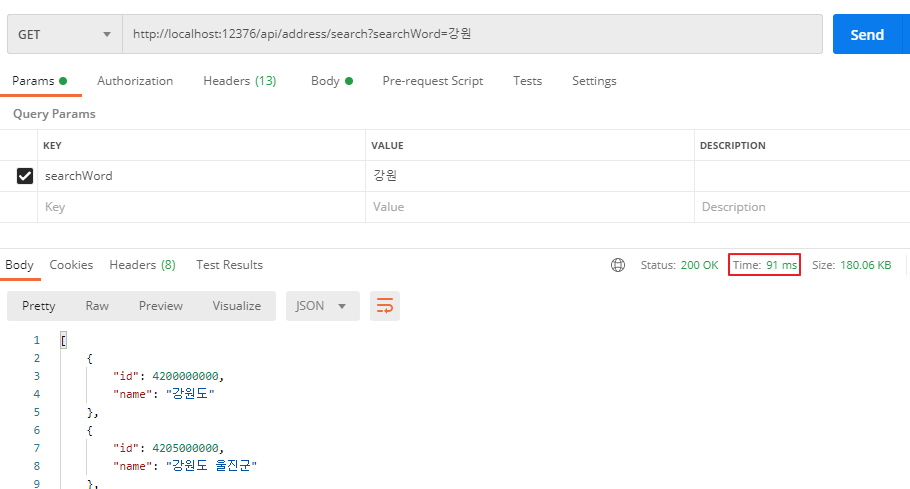Click the request URL field
This screenshot has height=489, width=910.
[x=472, y=34]
